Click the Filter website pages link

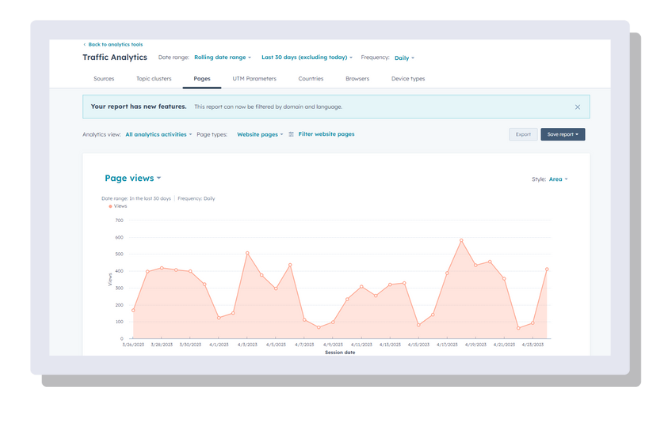coord(326,134)
